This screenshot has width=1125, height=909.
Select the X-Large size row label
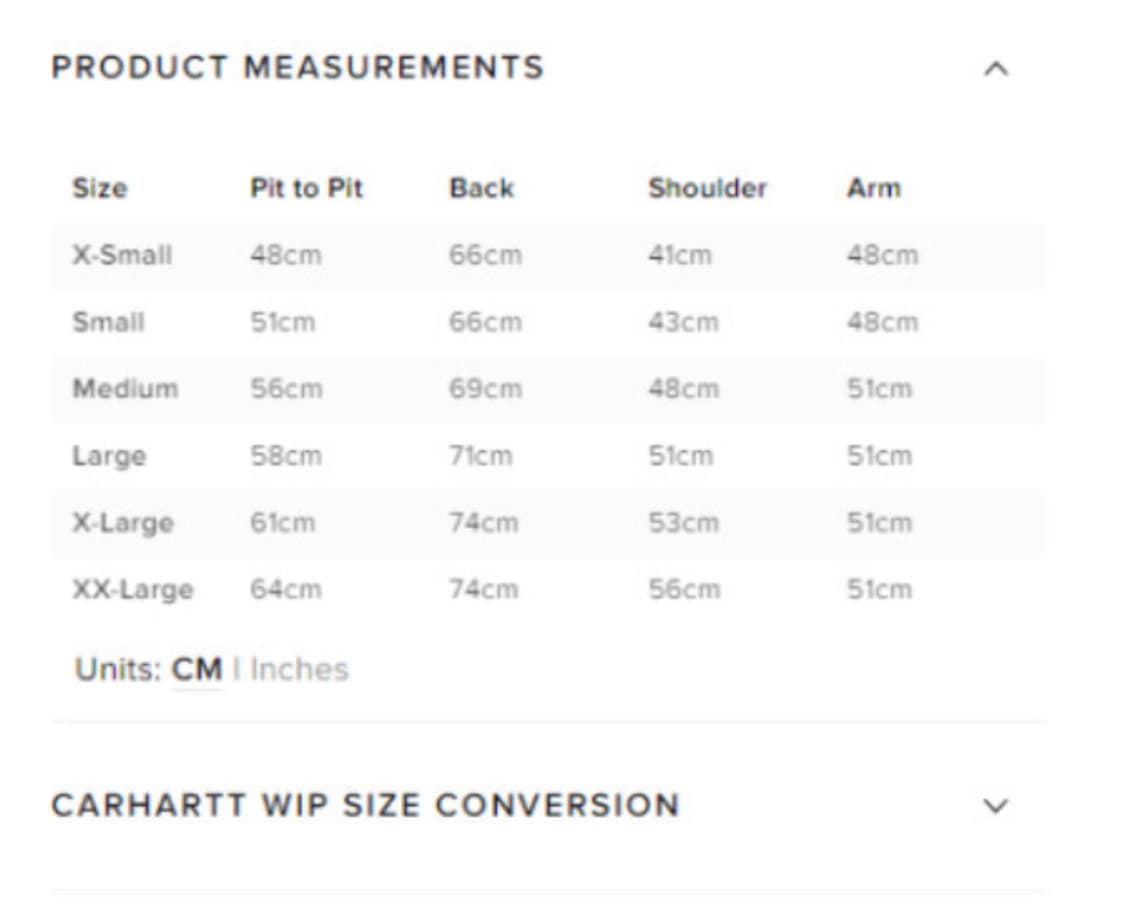click(x=123, y=523)
